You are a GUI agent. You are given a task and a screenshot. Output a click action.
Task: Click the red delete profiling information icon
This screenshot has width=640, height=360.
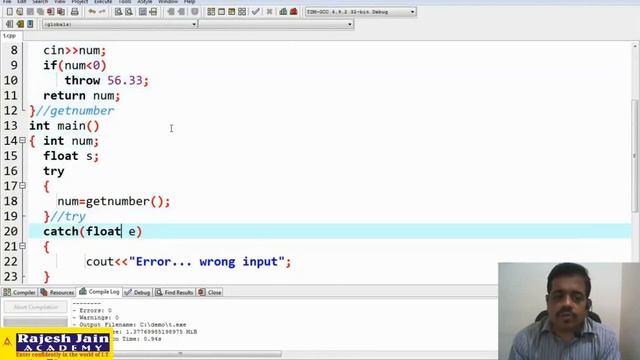pos(293,12)
